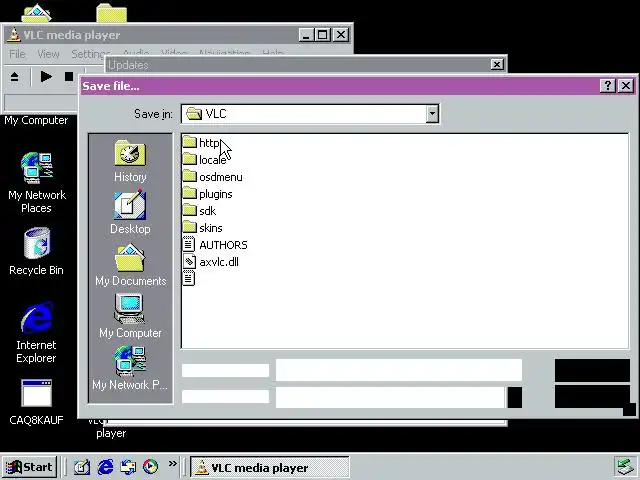The width and height of the screenshot is (640, 480).
Task: Minimize the VLC media player window
Action: [x=306, y=35]
